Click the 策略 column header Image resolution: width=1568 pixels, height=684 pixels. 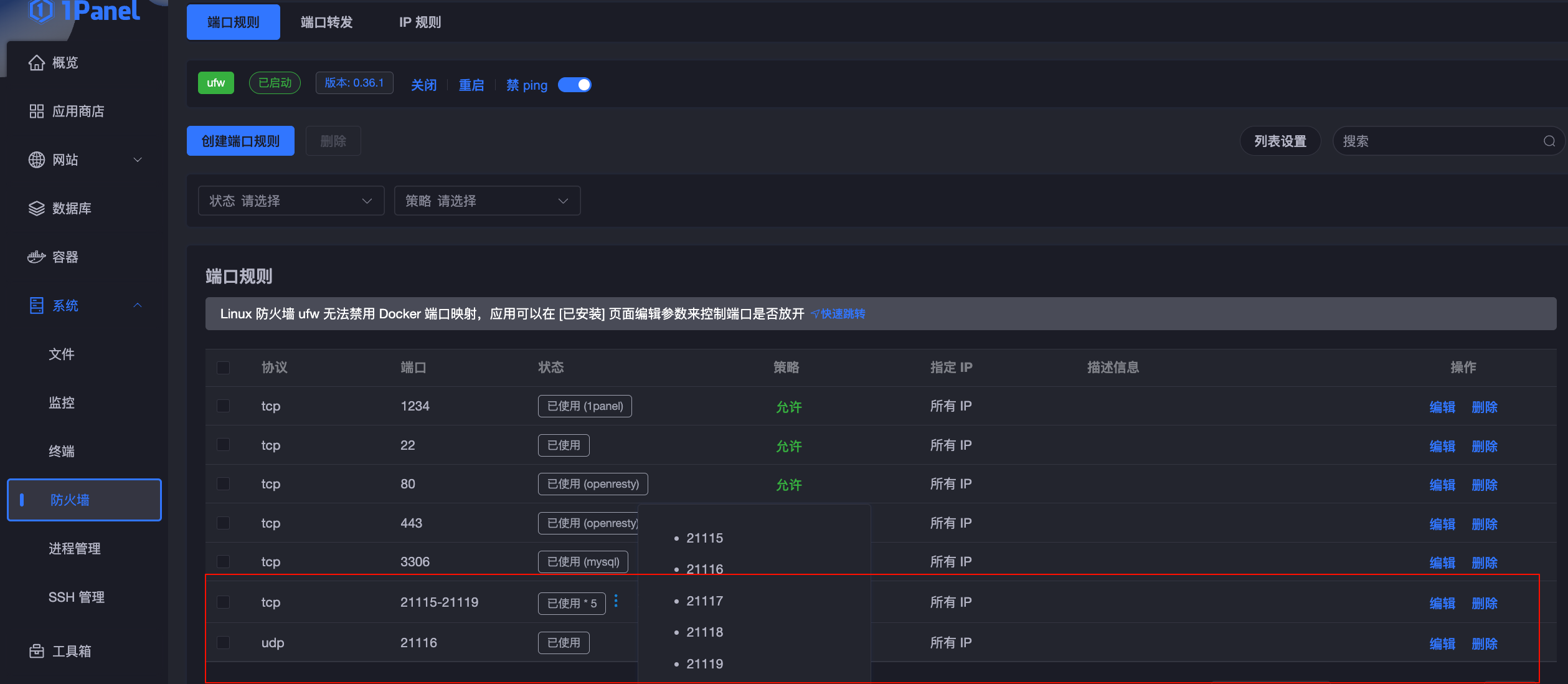[786, 368]
